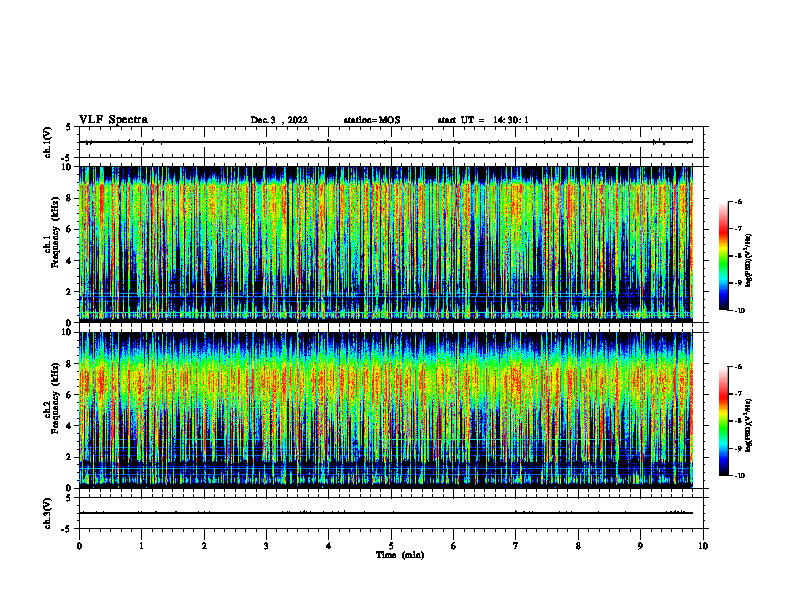This screenshot has height=612, width=792.
Task: Click the -6 label on ch.2 color bar
Action: pos(738,367)
